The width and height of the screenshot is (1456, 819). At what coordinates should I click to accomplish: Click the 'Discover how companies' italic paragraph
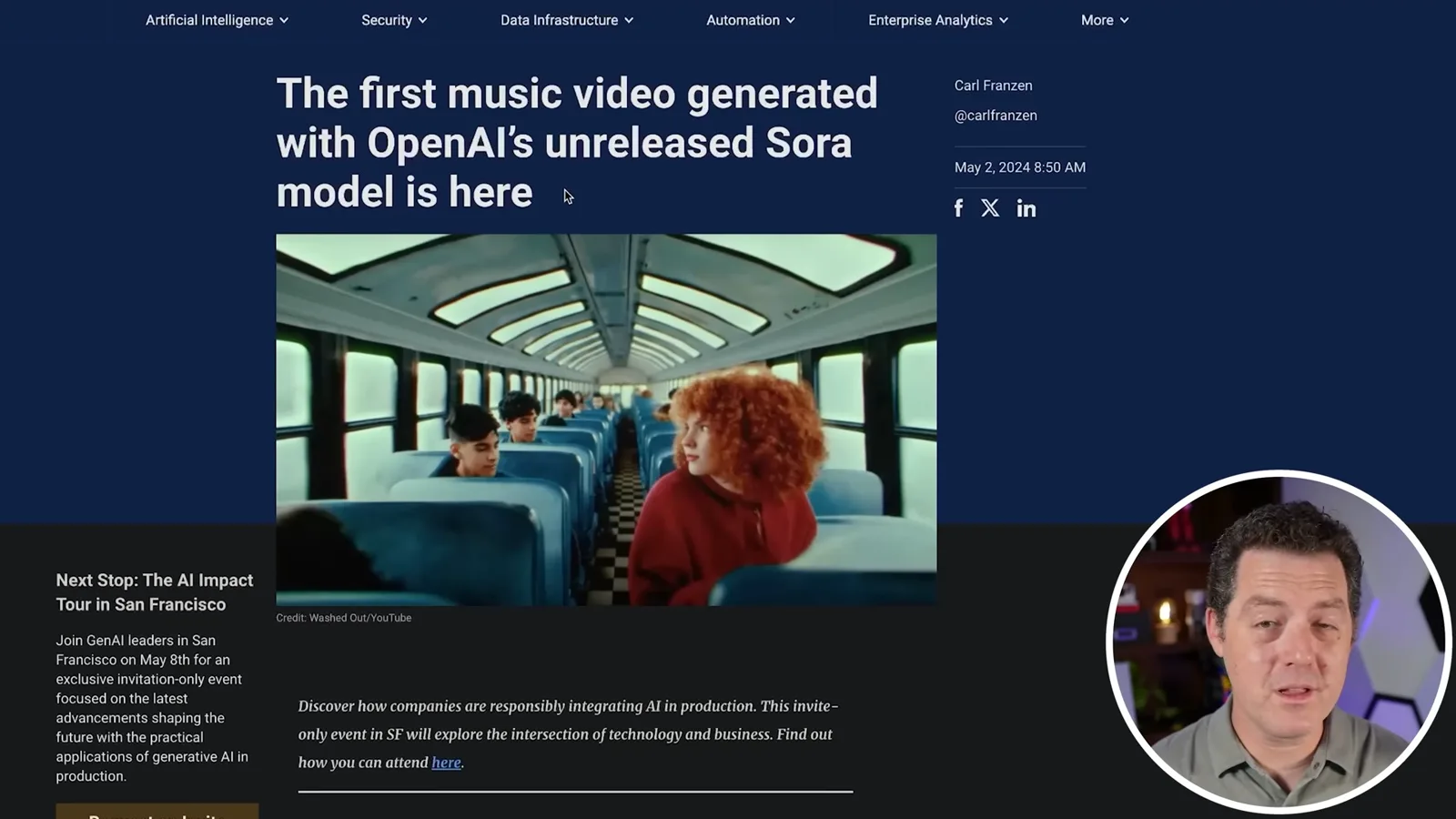pos(568,734)
